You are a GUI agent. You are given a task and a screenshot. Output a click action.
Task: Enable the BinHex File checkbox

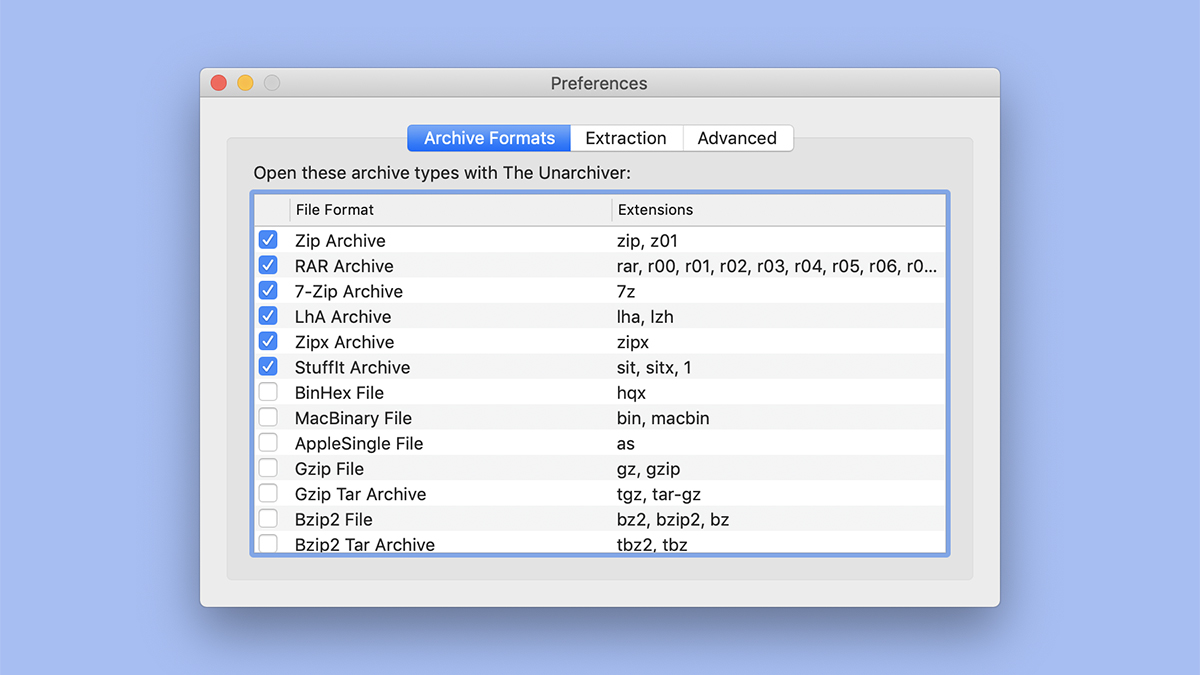[268, 392]
